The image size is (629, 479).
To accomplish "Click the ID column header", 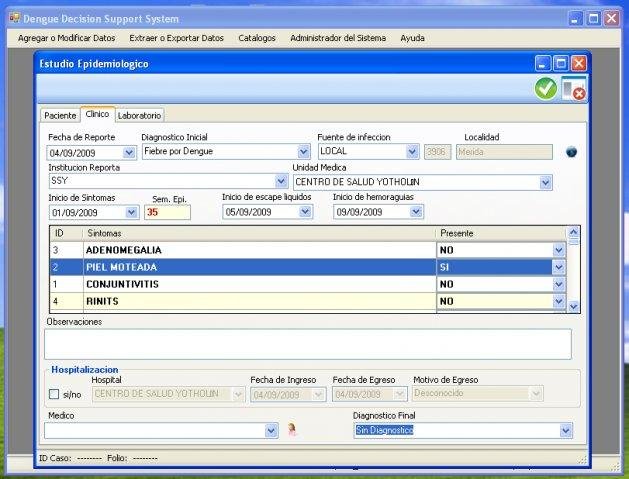I will click(66, 233).
